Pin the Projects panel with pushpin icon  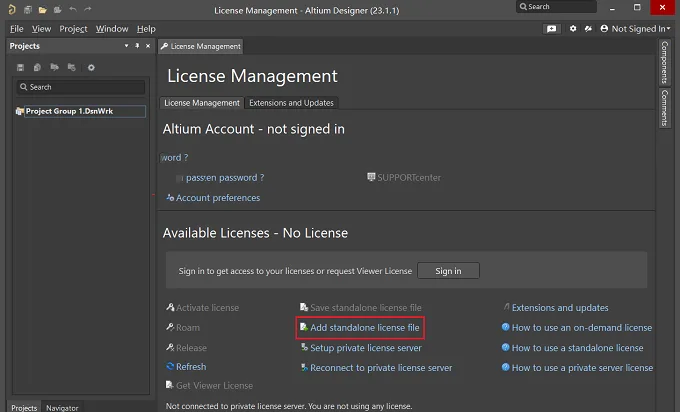coord(137,46)
